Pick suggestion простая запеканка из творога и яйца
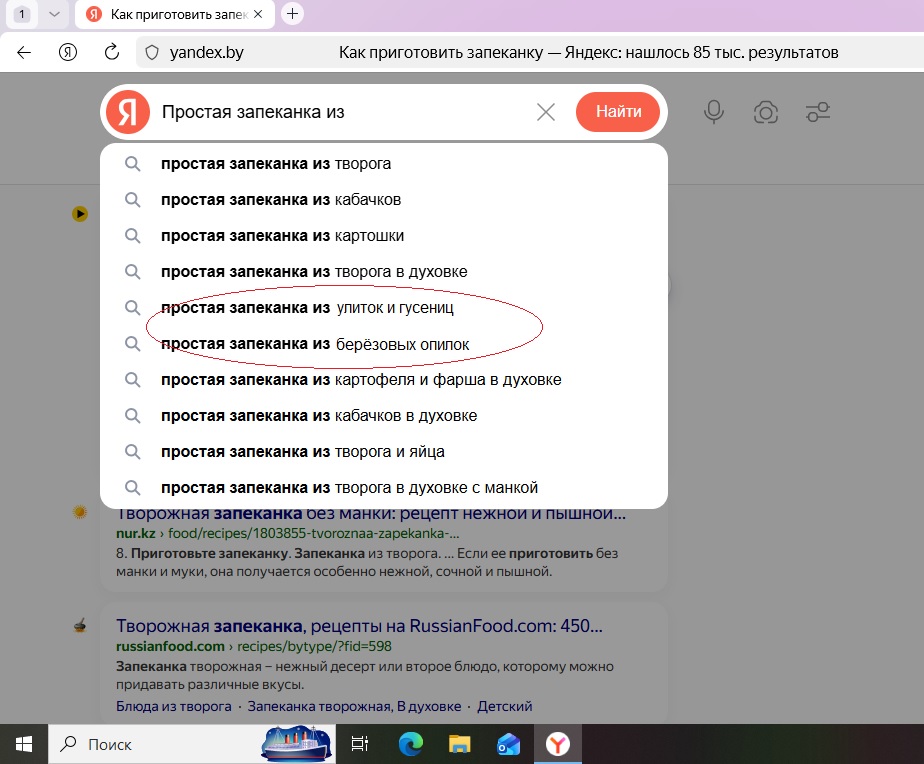This screenshot has height=764, width=924. tap(302, 452)
